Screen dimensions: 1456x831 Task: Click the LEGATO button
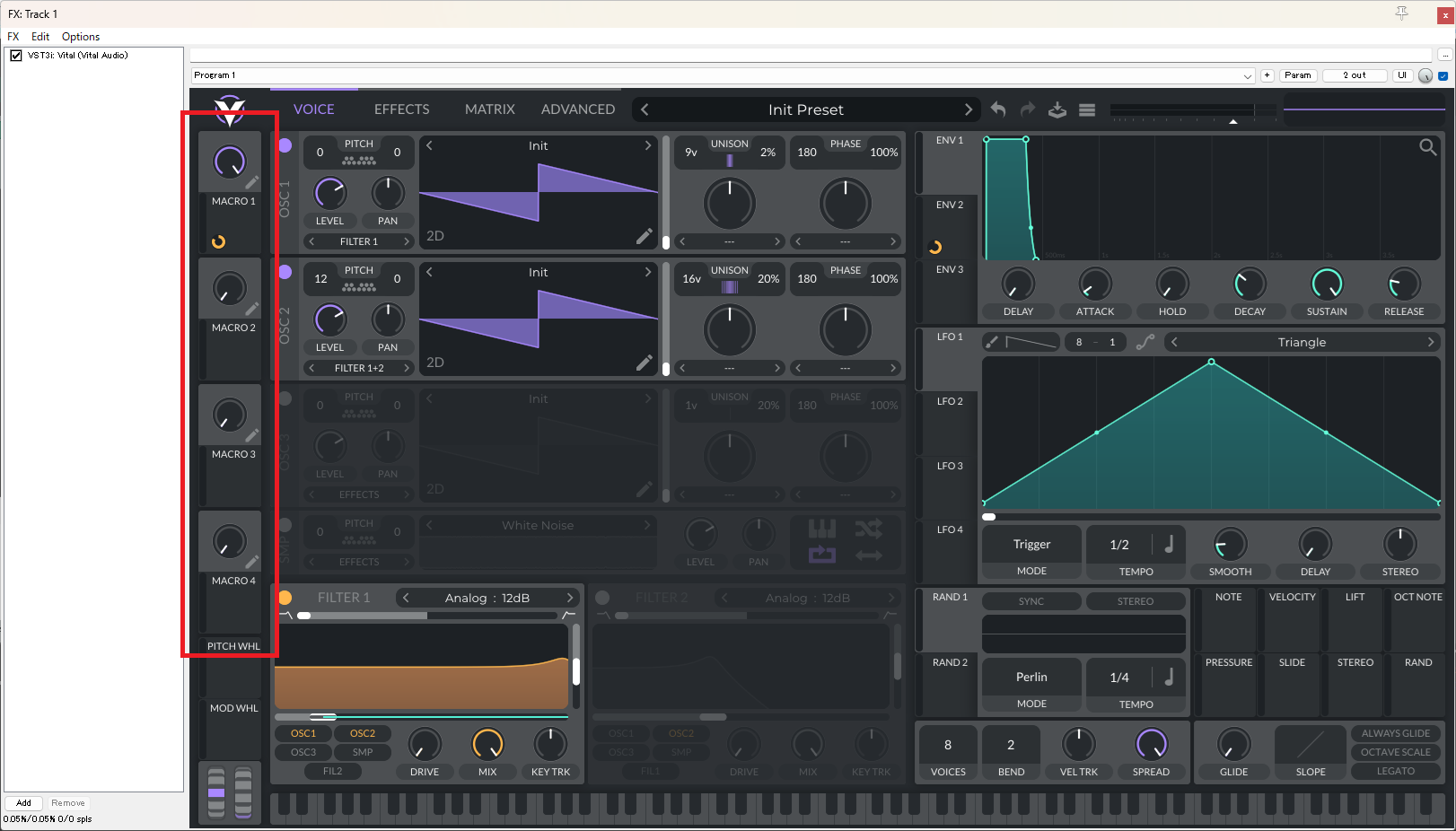(x=1396, y=771)
